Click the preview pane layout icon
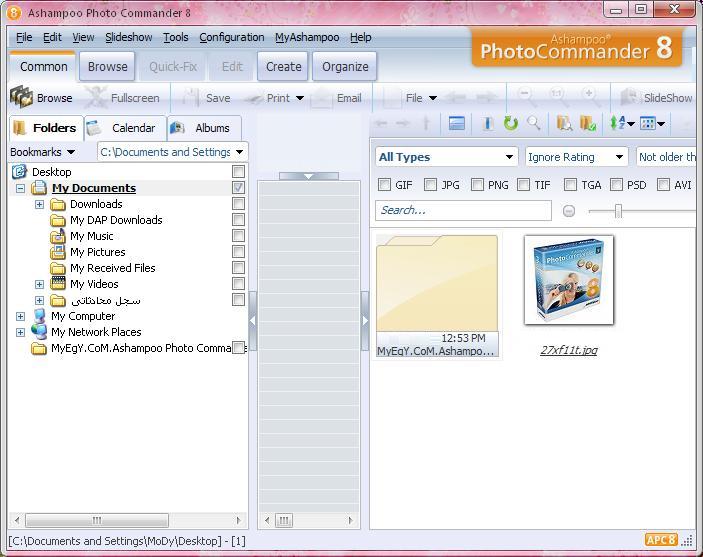The image size is (703, 557). (456, 123)
